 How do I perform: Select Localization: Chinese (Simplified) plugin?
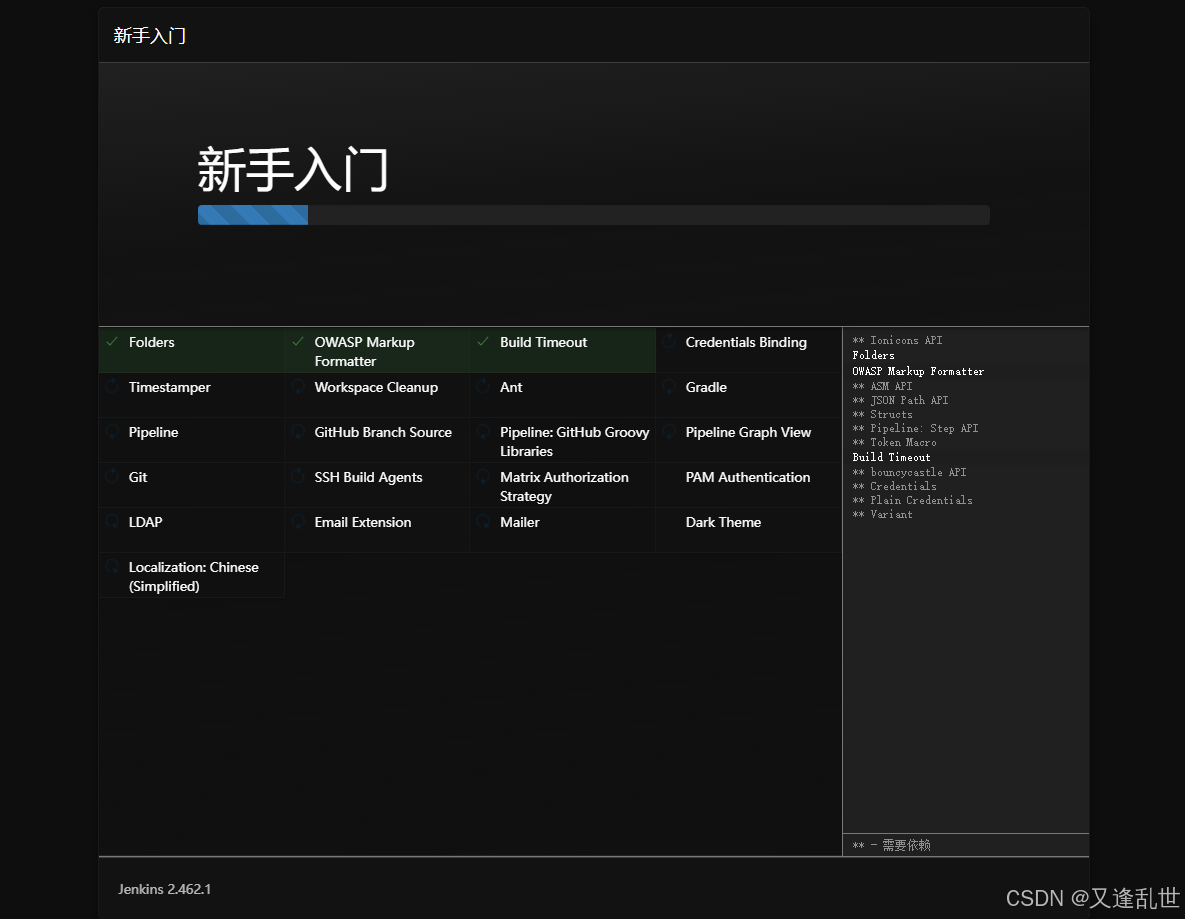(x=191, y=575)
